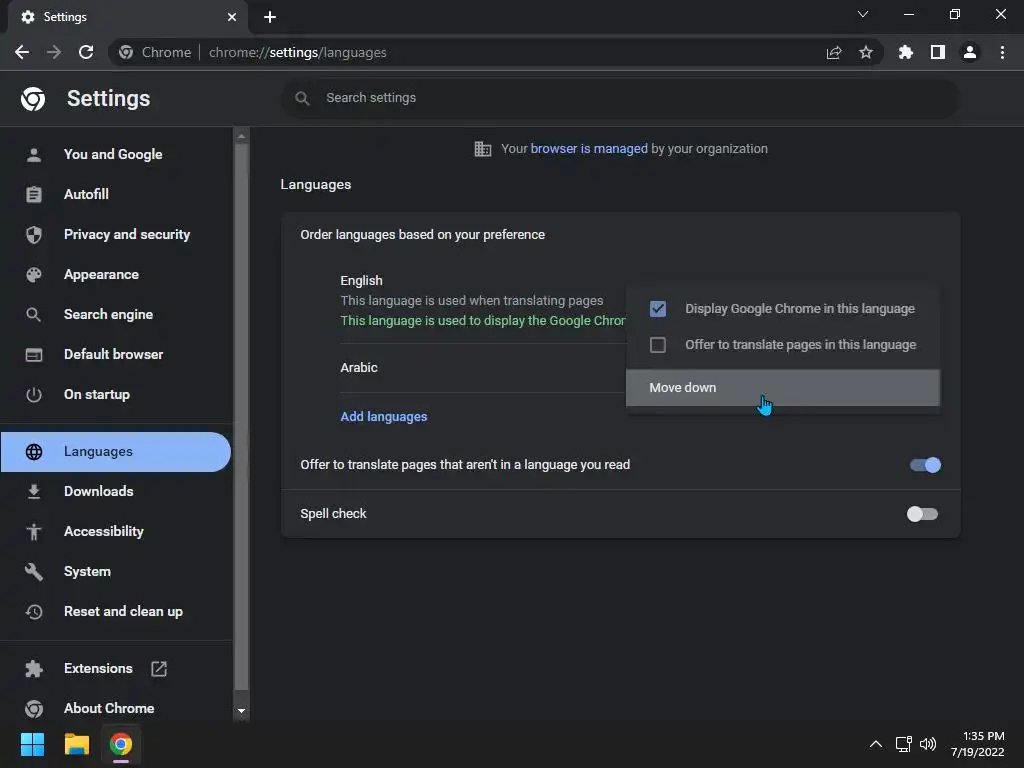Open the Extensions puzzle icon in toolbar

click(905, 52)
